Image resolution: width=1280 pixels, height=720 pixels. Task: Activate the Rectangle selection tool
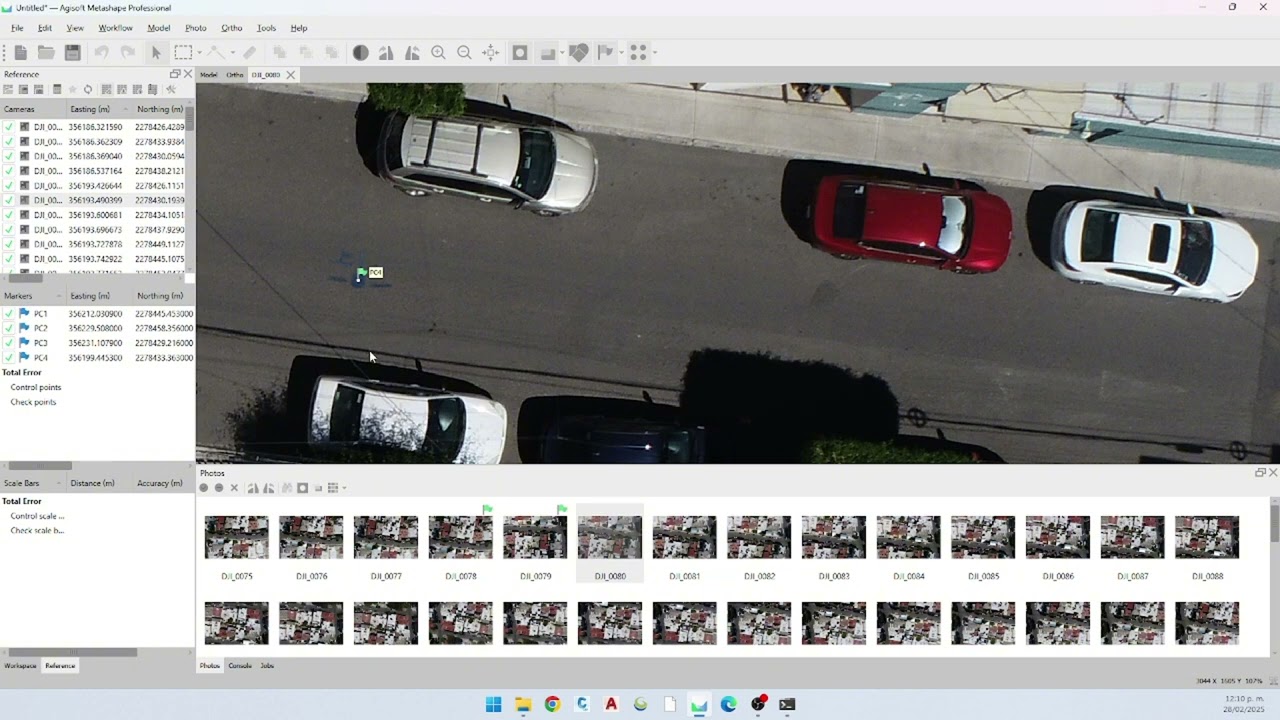pos(183,52)
